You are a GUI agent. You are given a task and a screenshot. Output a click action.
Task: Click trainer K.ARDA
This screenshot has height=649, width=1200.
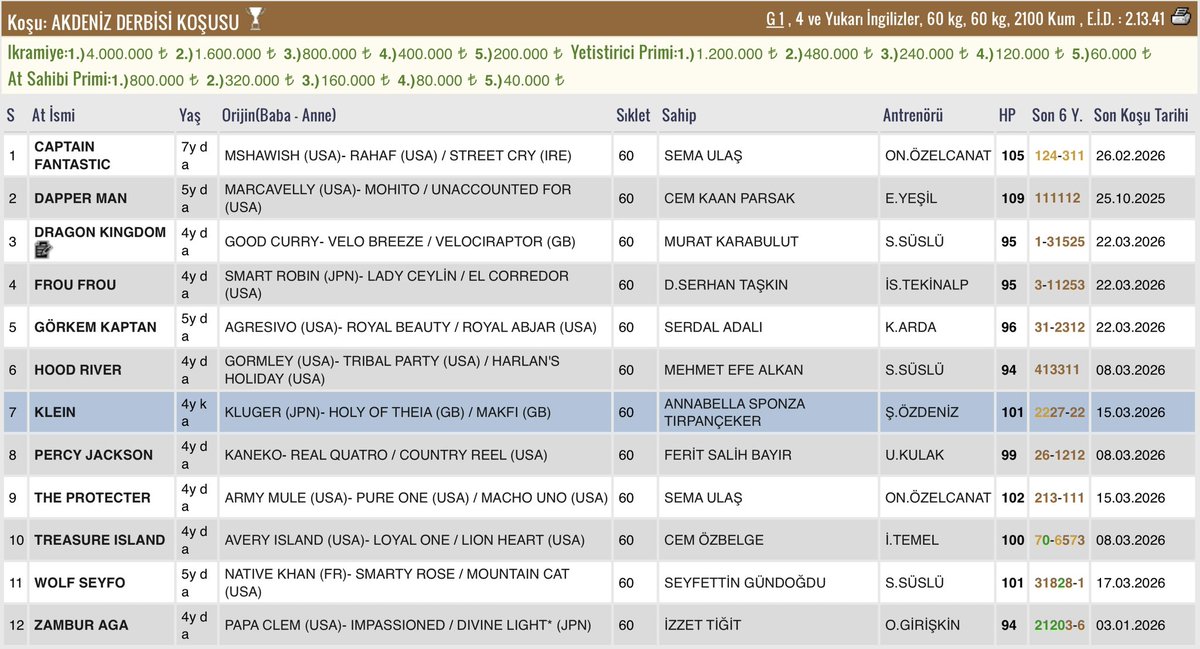[x=910, y=327]
